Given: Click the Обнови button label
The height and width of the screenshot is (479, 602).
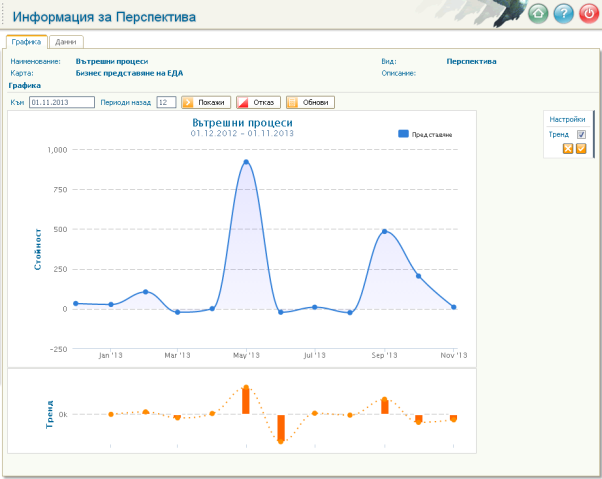Looking at the screenshot, I should pos(315,102).
